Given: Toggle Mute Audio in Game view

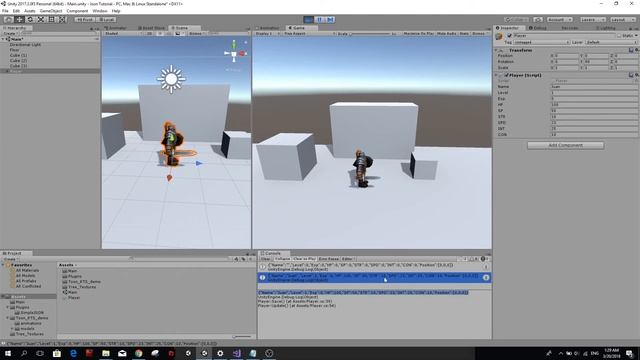Looking at the screenshot, I should click(447, 33).
